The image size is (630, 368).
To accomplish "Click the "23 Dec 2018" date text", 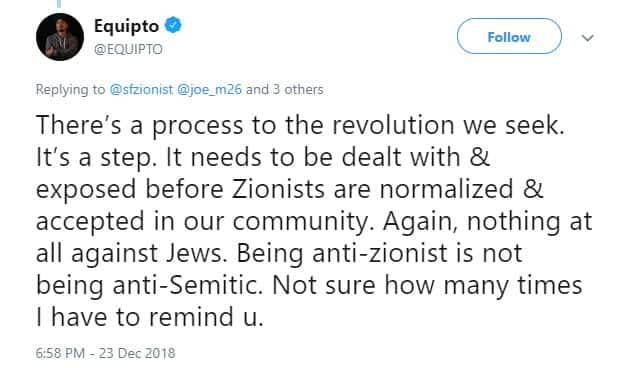I will click(137, 353).
